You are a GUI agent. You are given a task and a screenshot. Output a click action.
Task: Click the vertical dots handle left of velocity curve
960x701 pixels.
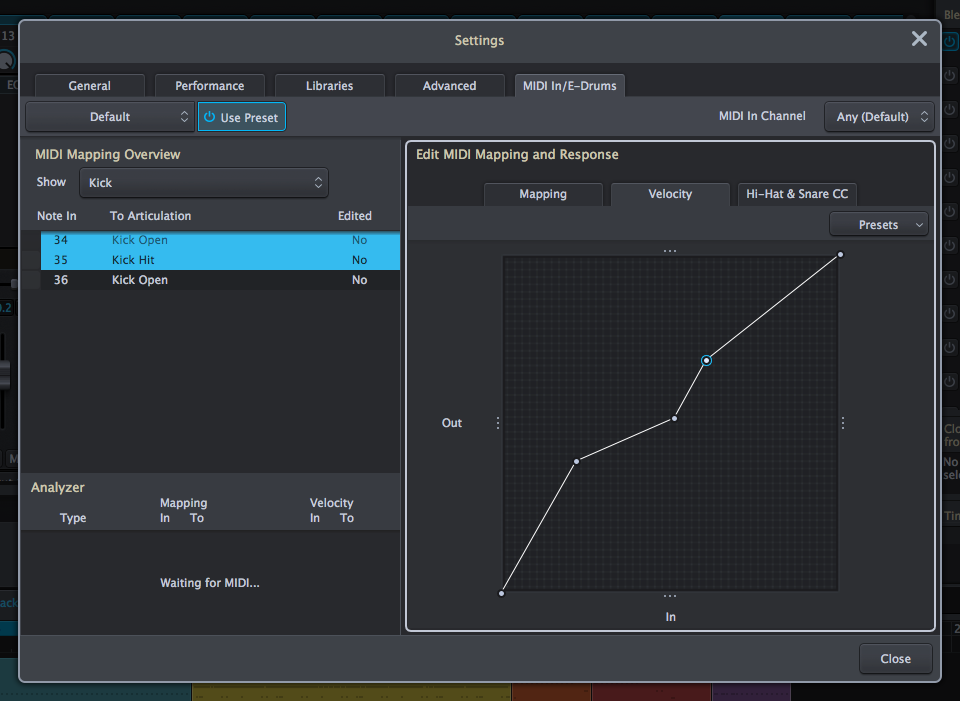pyautogui.click(x=498, y=422)
